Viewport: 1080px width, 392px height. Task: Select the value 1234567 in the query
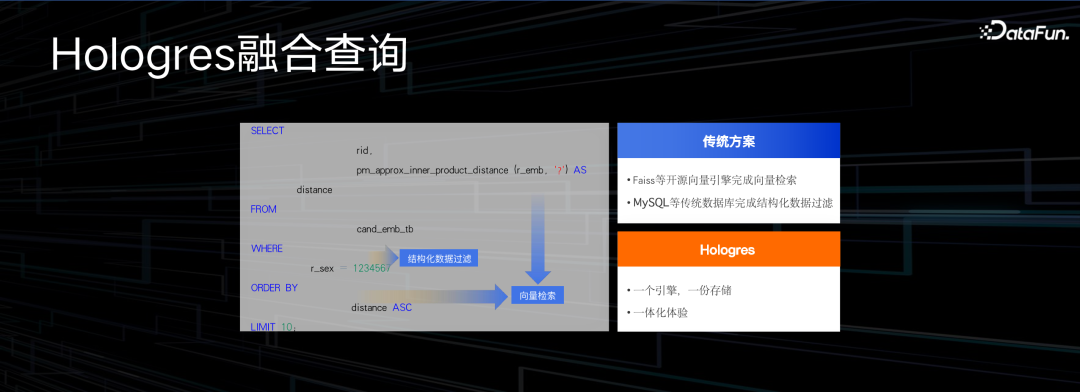tap(372, 268)
